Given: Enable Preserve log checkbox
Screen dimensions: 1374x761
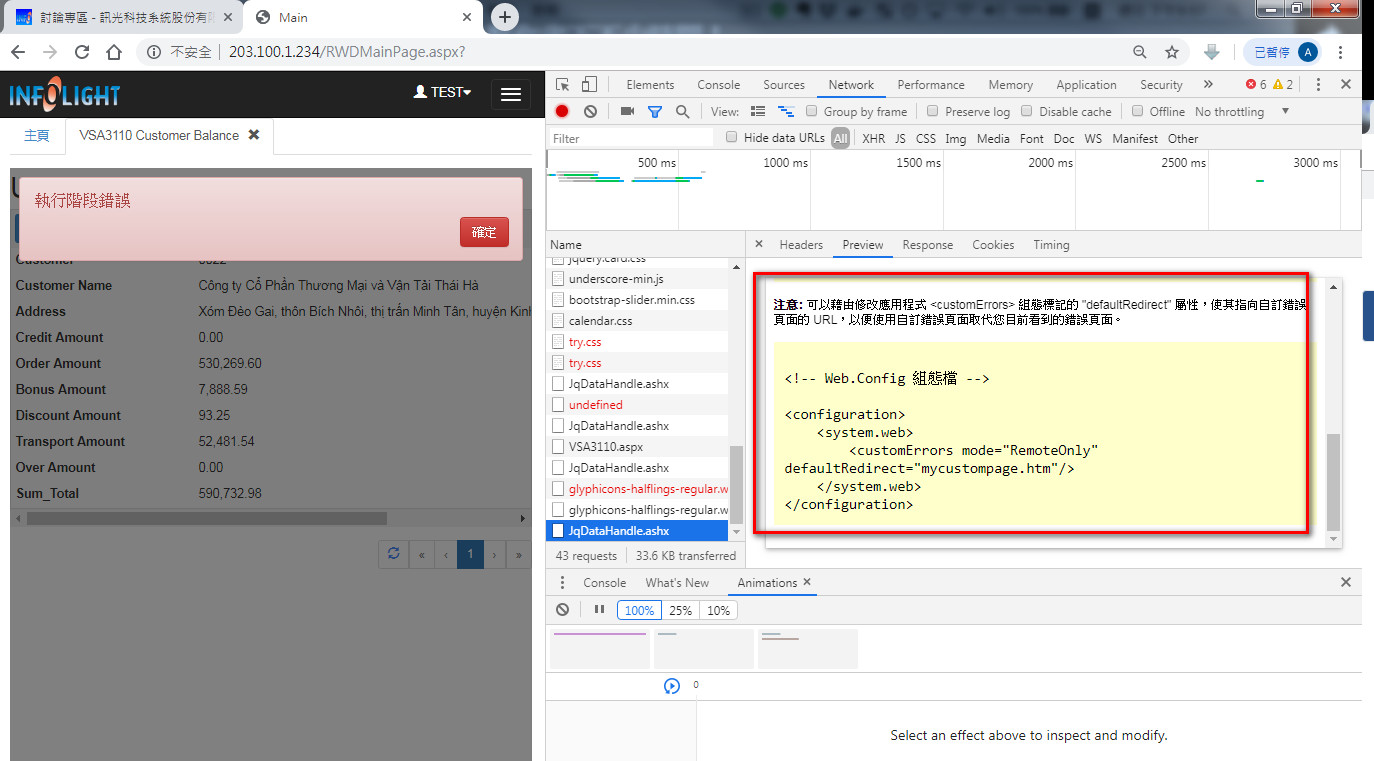Looking at the screenshot, I should tap(933, 111).
